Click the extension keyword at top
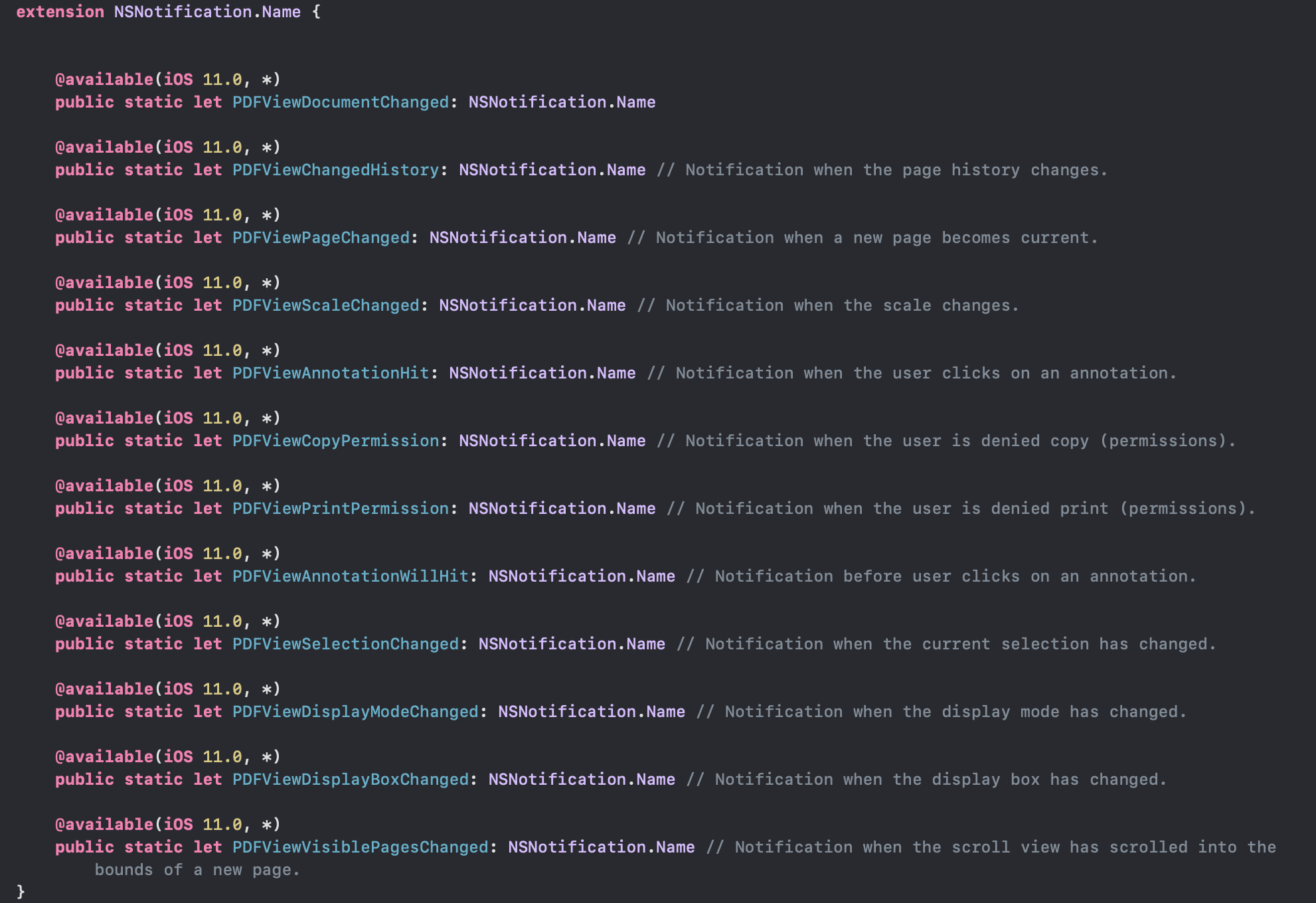Image resolution: width=1316 pixels, height=903 pixels. click(60, 12)
